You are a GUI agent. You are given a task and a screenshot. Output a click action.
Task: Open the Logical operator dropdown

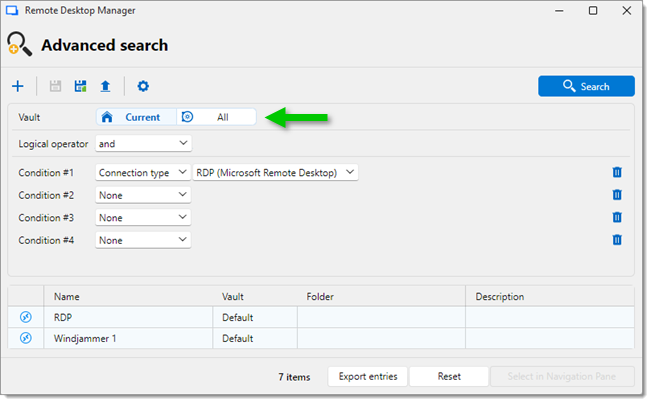[143, 144]
